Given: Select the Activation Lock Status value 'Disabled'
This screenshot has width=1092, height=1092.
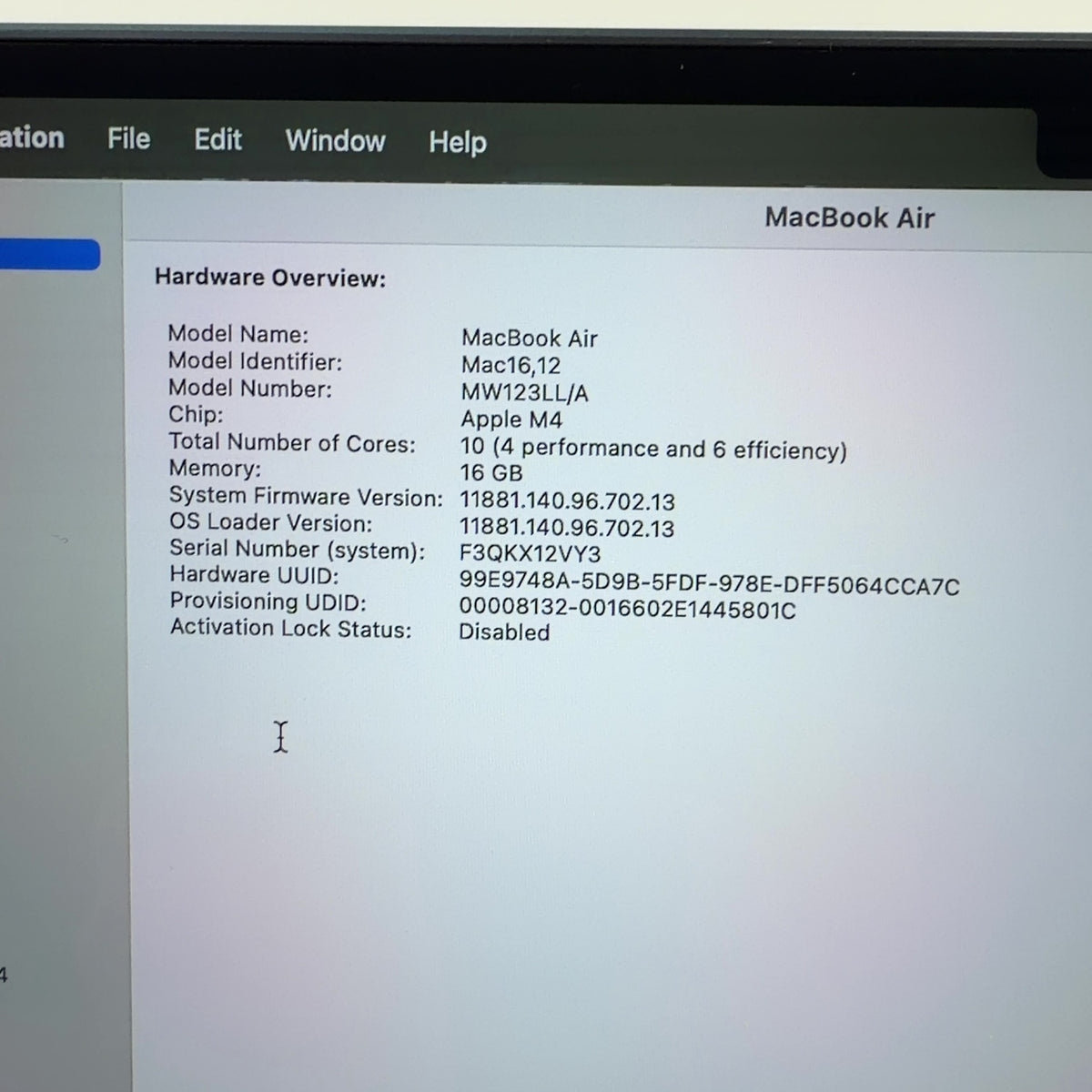Looking at the screenshot, I should click(504, 632).
